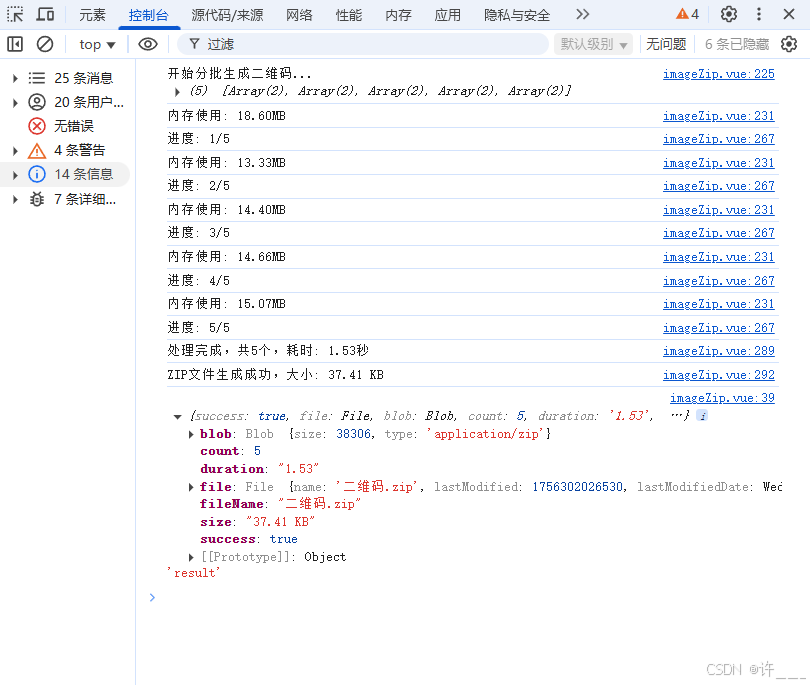
Task: Toggle the console sidebar panel icon
Action: (x=15, y=44)
